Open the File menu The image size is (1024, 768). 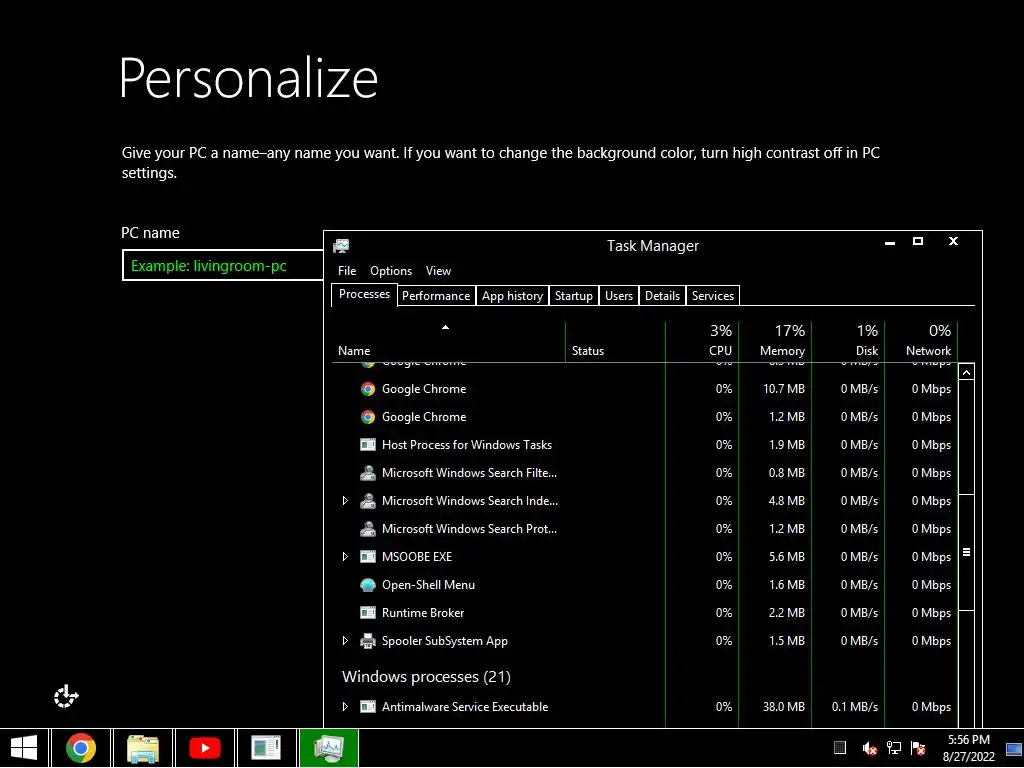(x=347, y=271)
